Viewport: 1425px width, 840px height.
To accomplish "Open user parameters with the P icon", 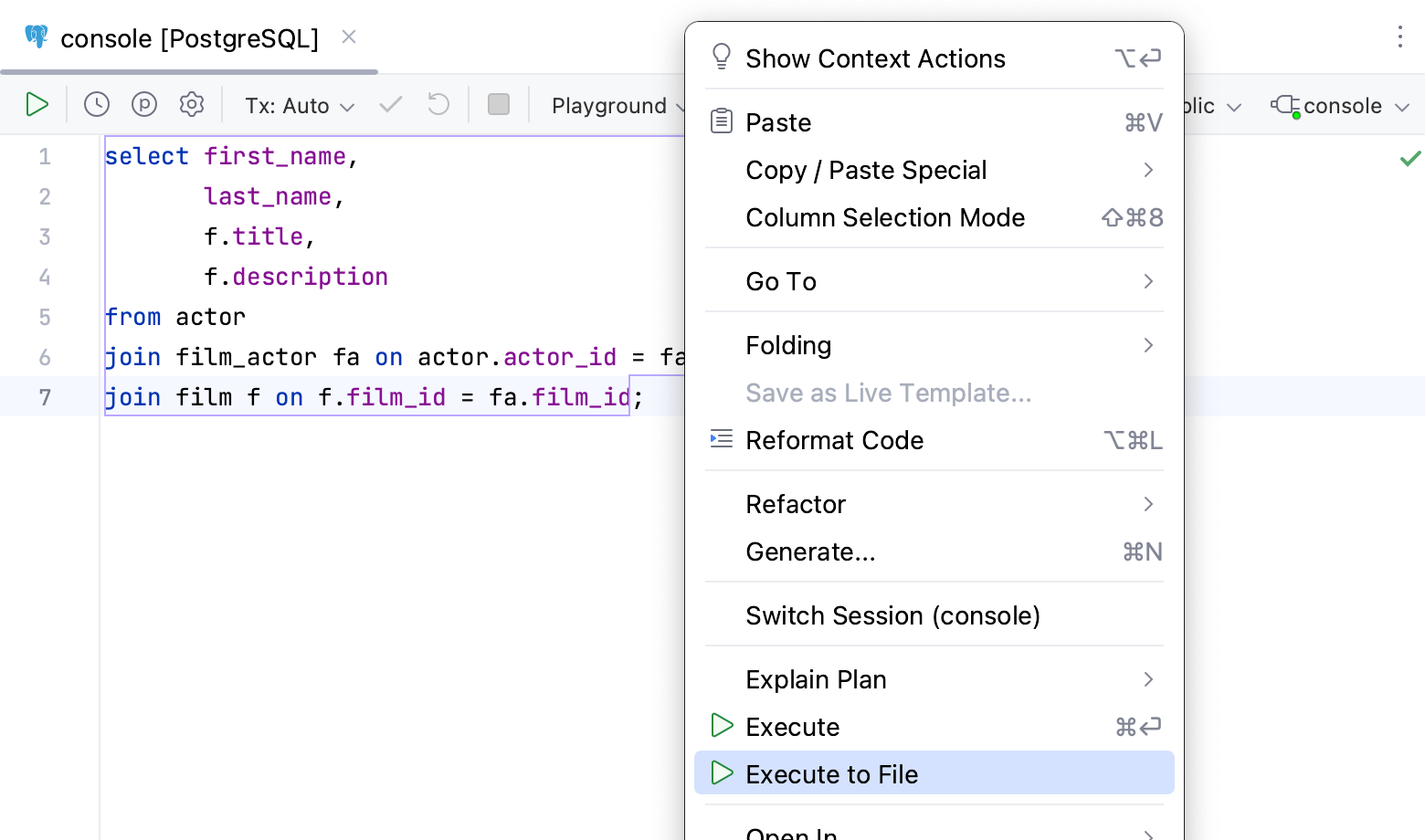I will coord(144,104).
